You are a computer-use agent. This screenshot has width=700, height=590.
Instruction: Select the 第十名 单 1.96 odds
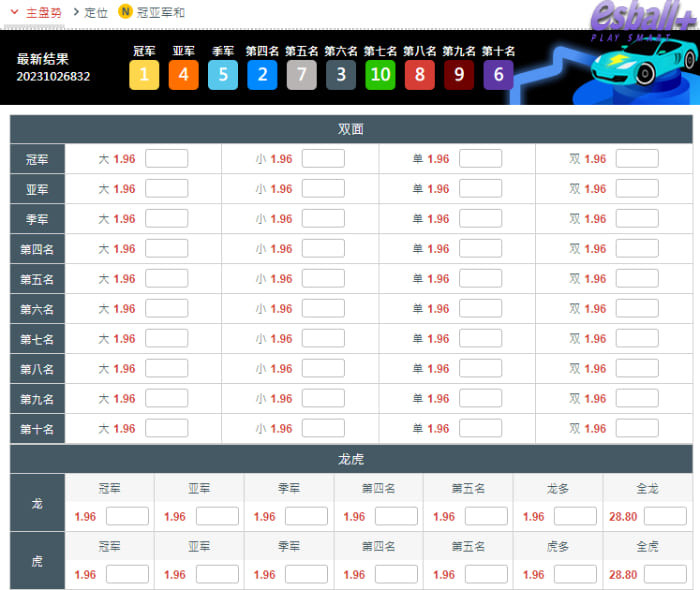[x=438, y=429]
